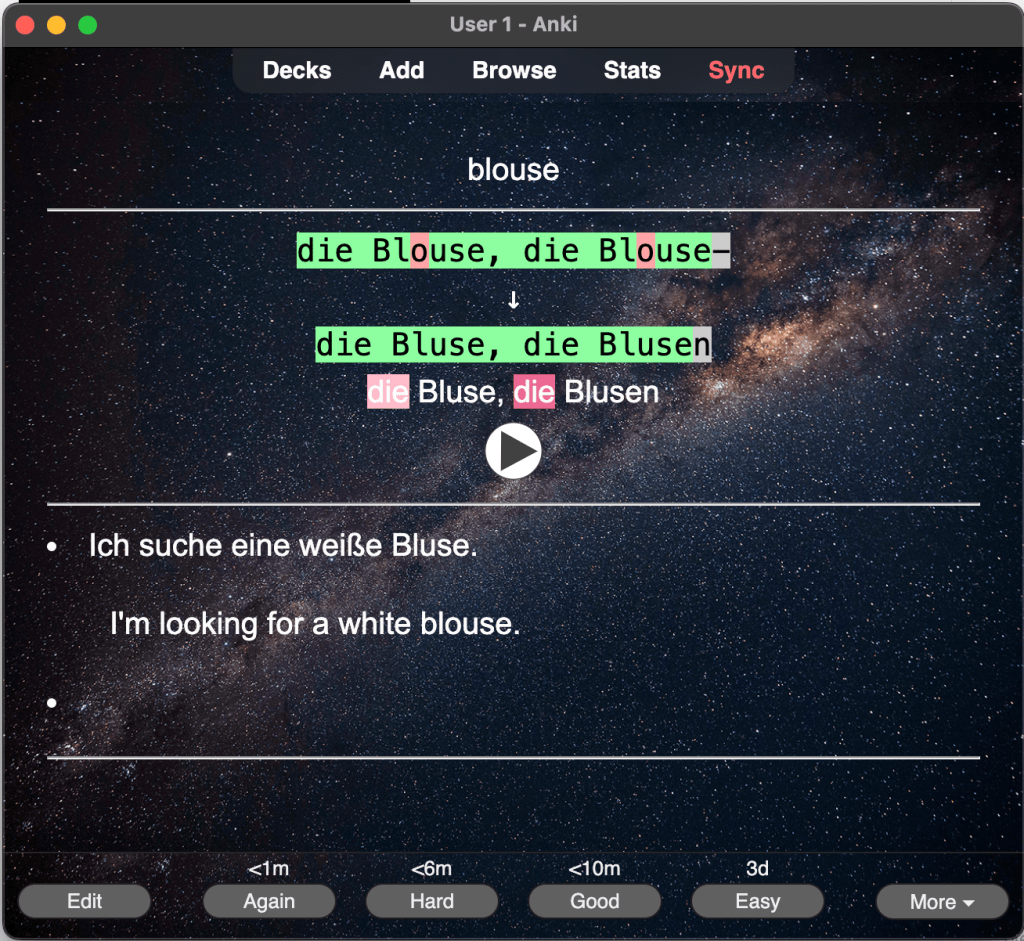Image resolution: width=1024 pixels, height=941 pixels.
Task: Rate the card as Good
Action: 595,901
